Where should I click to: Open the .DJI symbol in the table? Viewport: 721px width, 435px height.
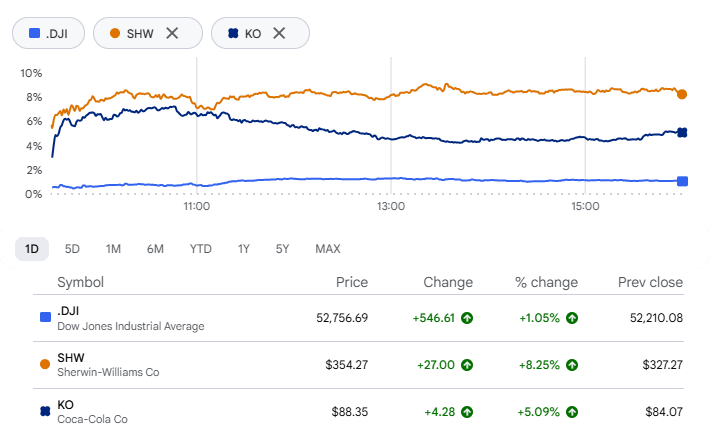pyautogui.click(x=68, y=311)
